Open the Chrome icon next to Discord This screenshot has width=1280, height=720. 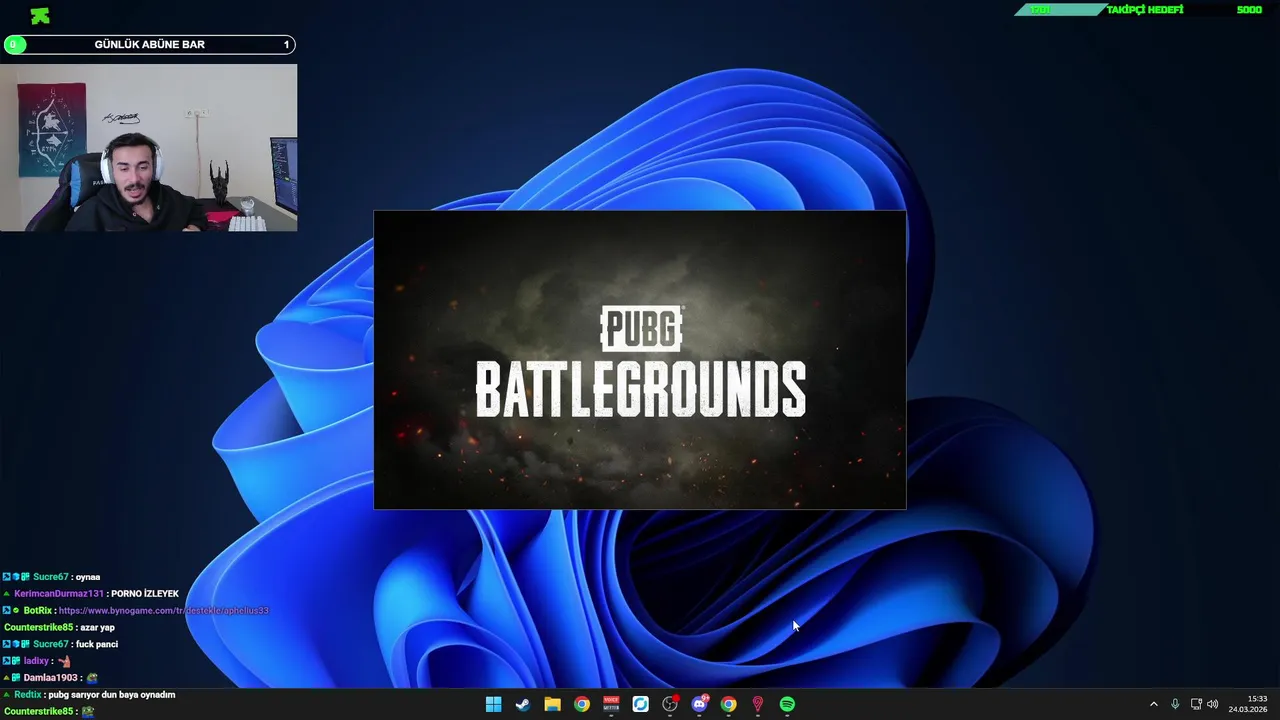point(728,704)
